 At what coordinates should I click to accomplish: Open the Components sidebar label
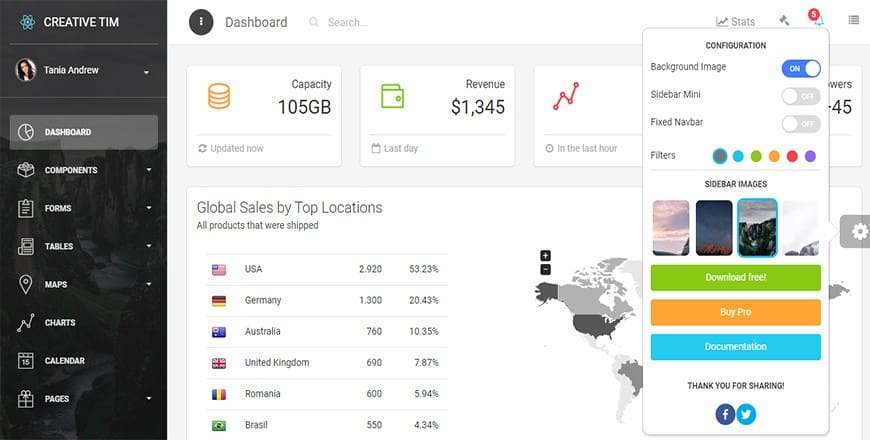[x=71, y=170]
